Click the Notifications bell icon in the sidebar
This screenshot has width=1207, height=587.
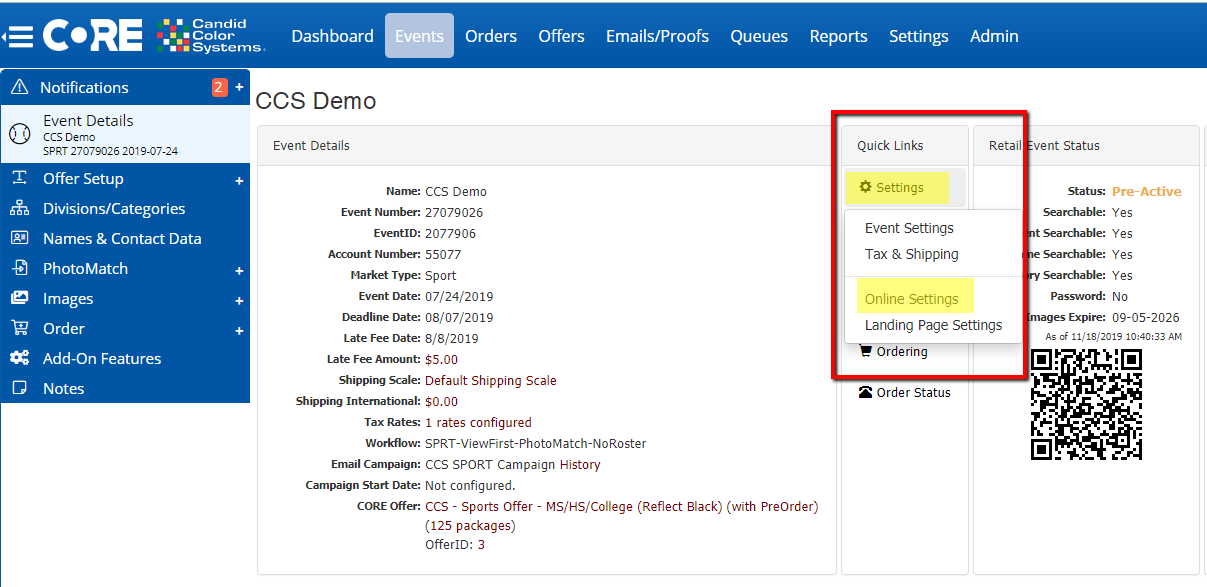(x=20, y=87)
